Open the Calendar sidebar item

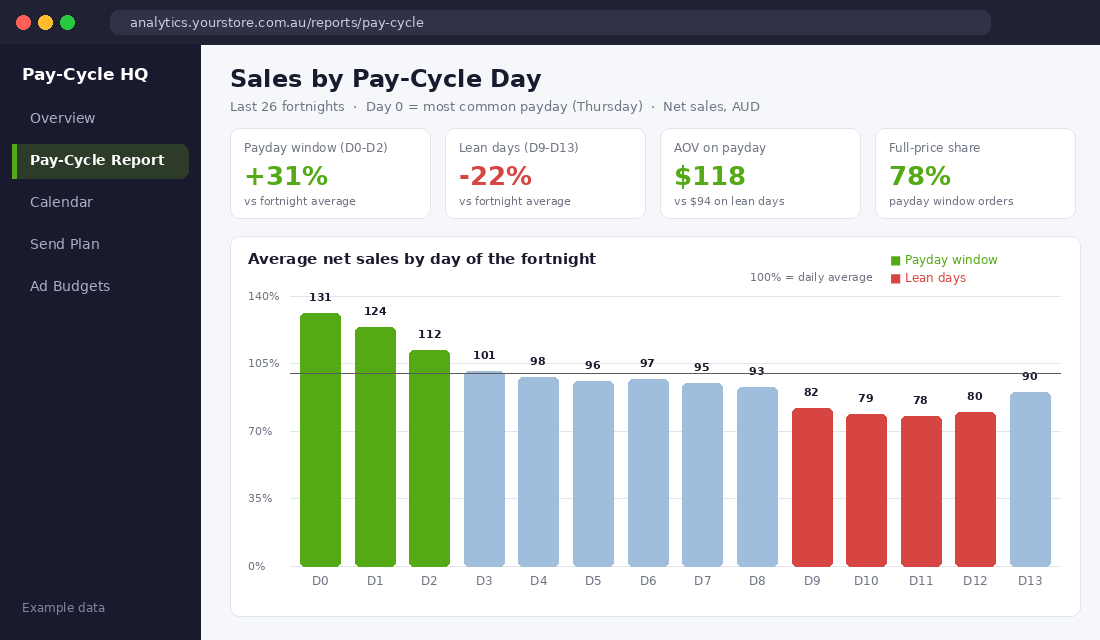(x=61, y=202)
